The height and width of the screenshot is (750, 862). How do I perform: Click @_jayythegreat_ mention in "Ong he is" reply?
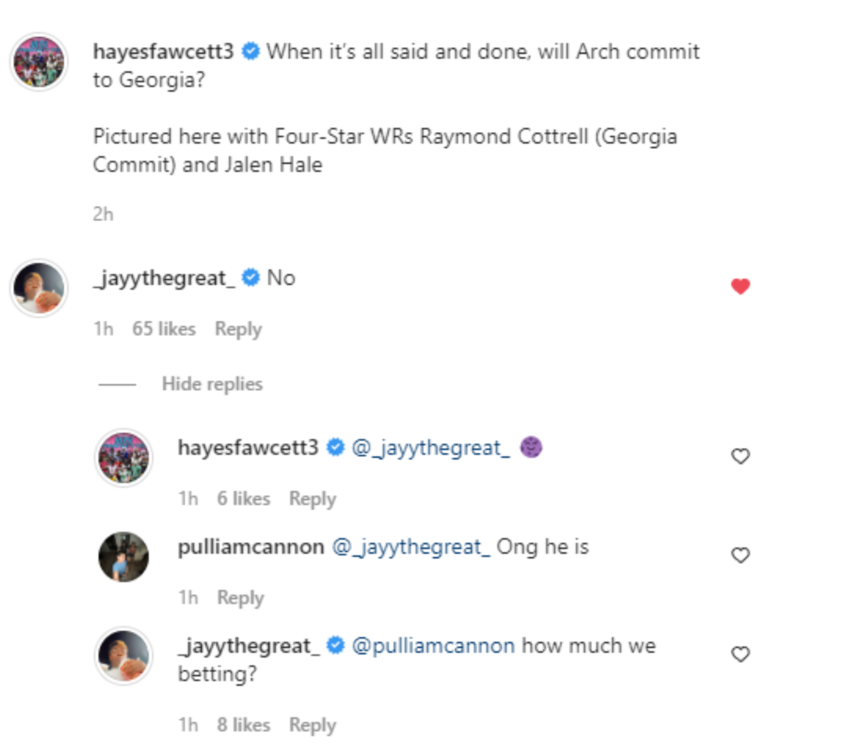pos(412,547)
